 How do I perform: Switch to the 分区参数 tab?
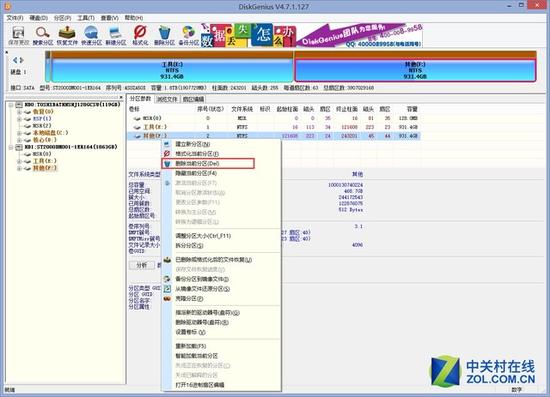pos(140,99)
